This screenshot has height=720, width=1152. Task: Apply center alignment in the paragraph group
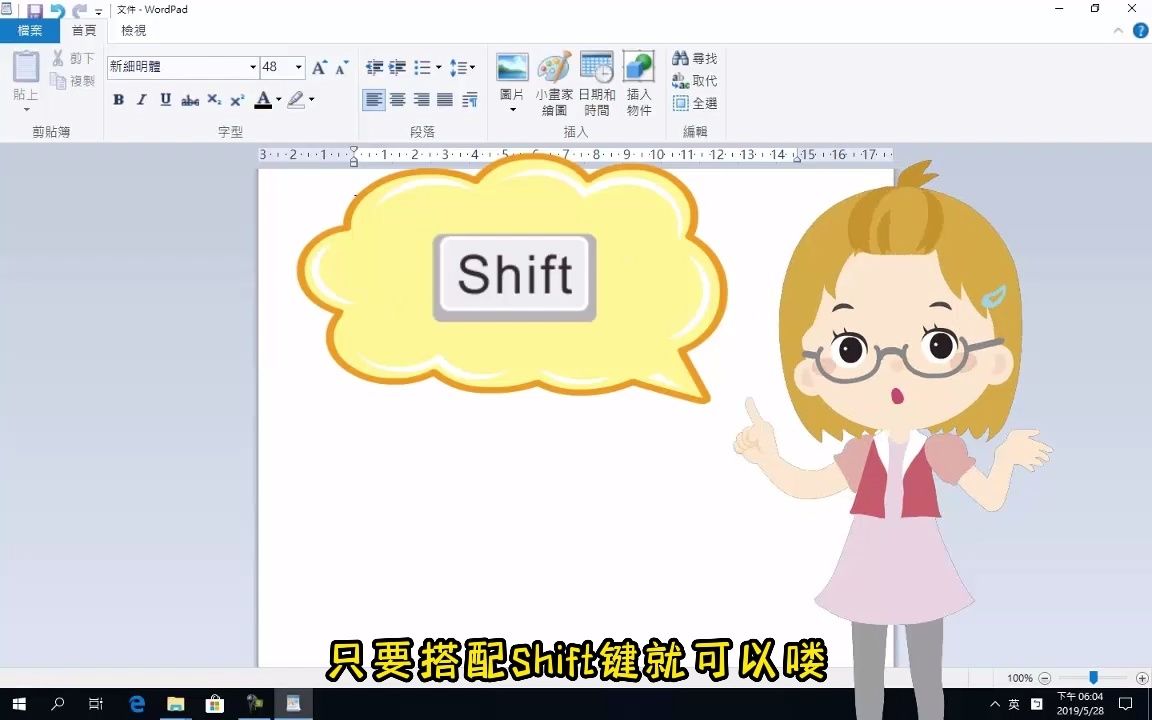click(398, 99)
